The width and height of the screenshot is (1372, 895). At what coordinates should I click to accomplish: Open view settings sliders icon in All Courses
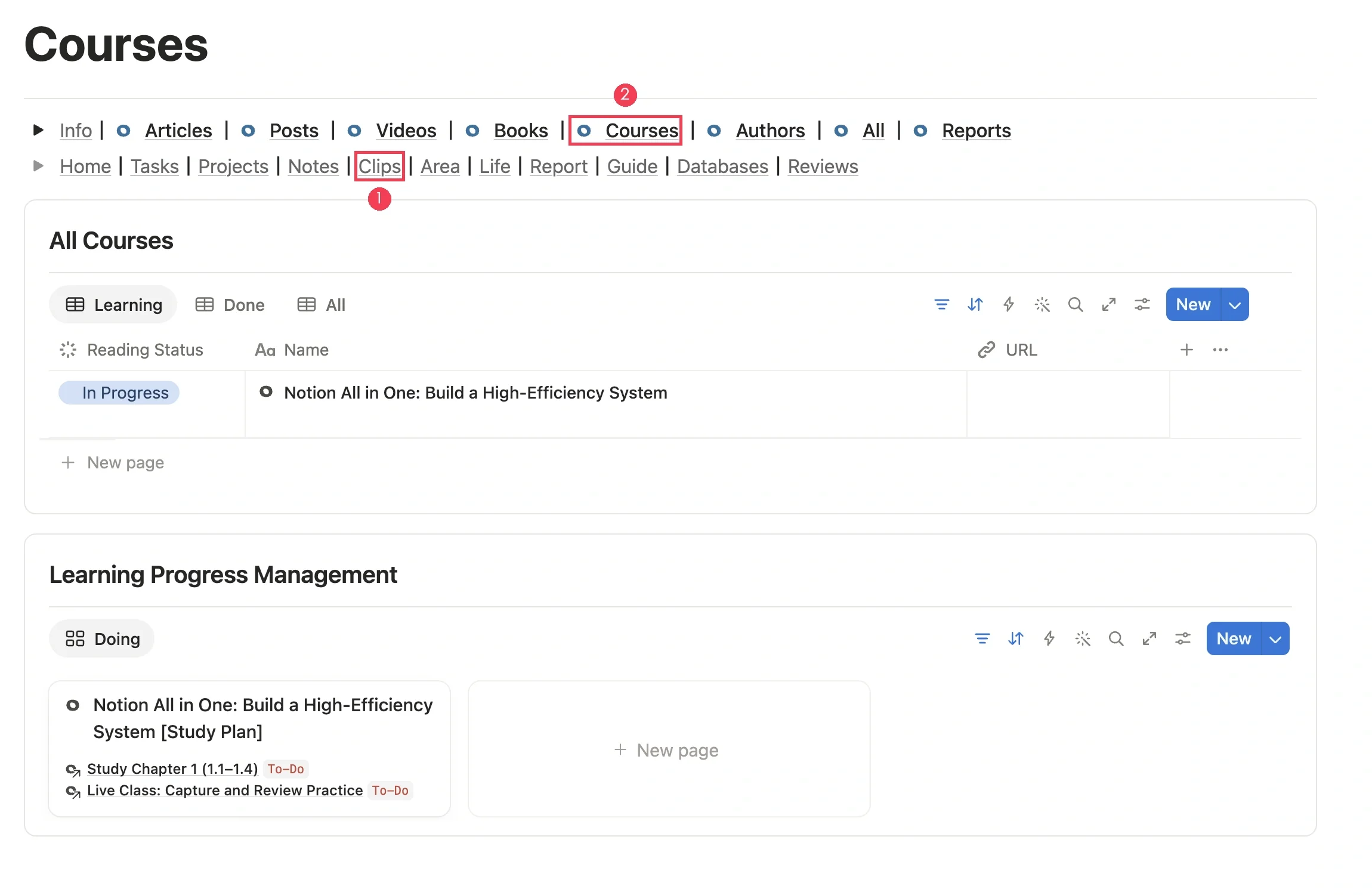[x=1142, y=305]
